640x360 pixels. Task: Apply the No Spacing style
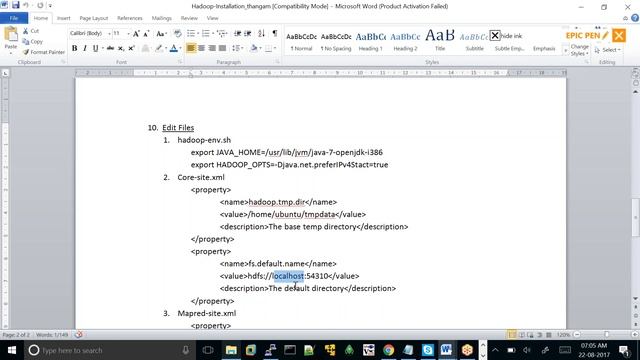[336, 41]
